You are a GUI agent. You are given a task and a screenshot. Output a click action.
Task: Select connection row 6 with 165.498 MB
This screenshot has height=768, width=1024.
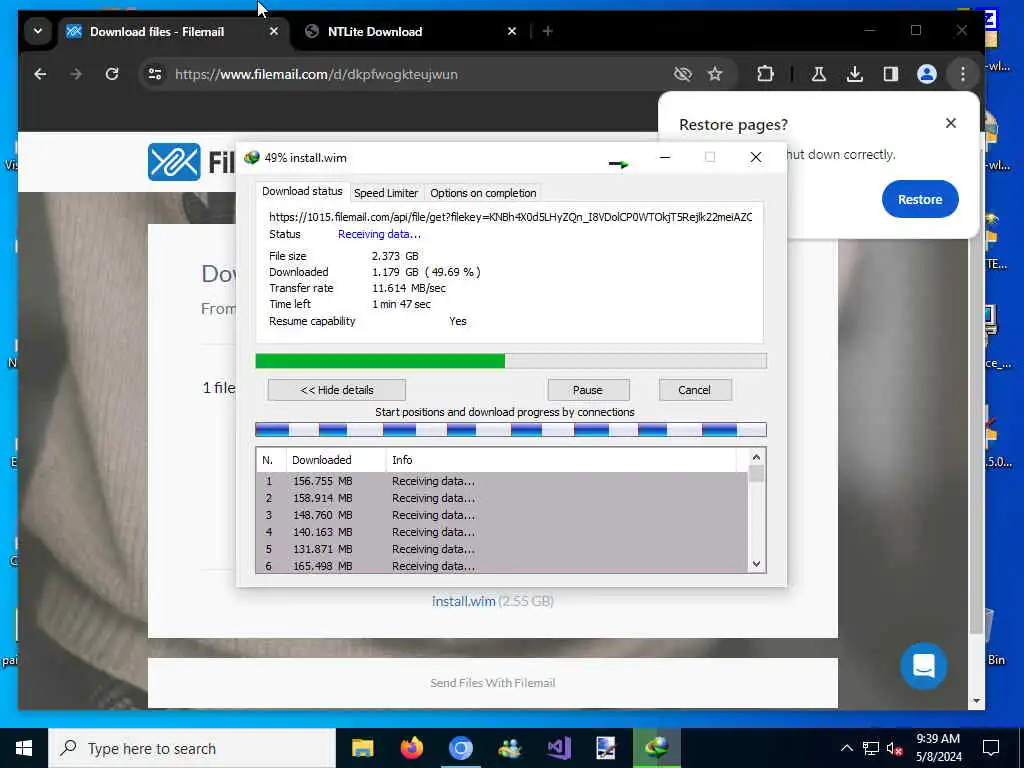point(502,566)
